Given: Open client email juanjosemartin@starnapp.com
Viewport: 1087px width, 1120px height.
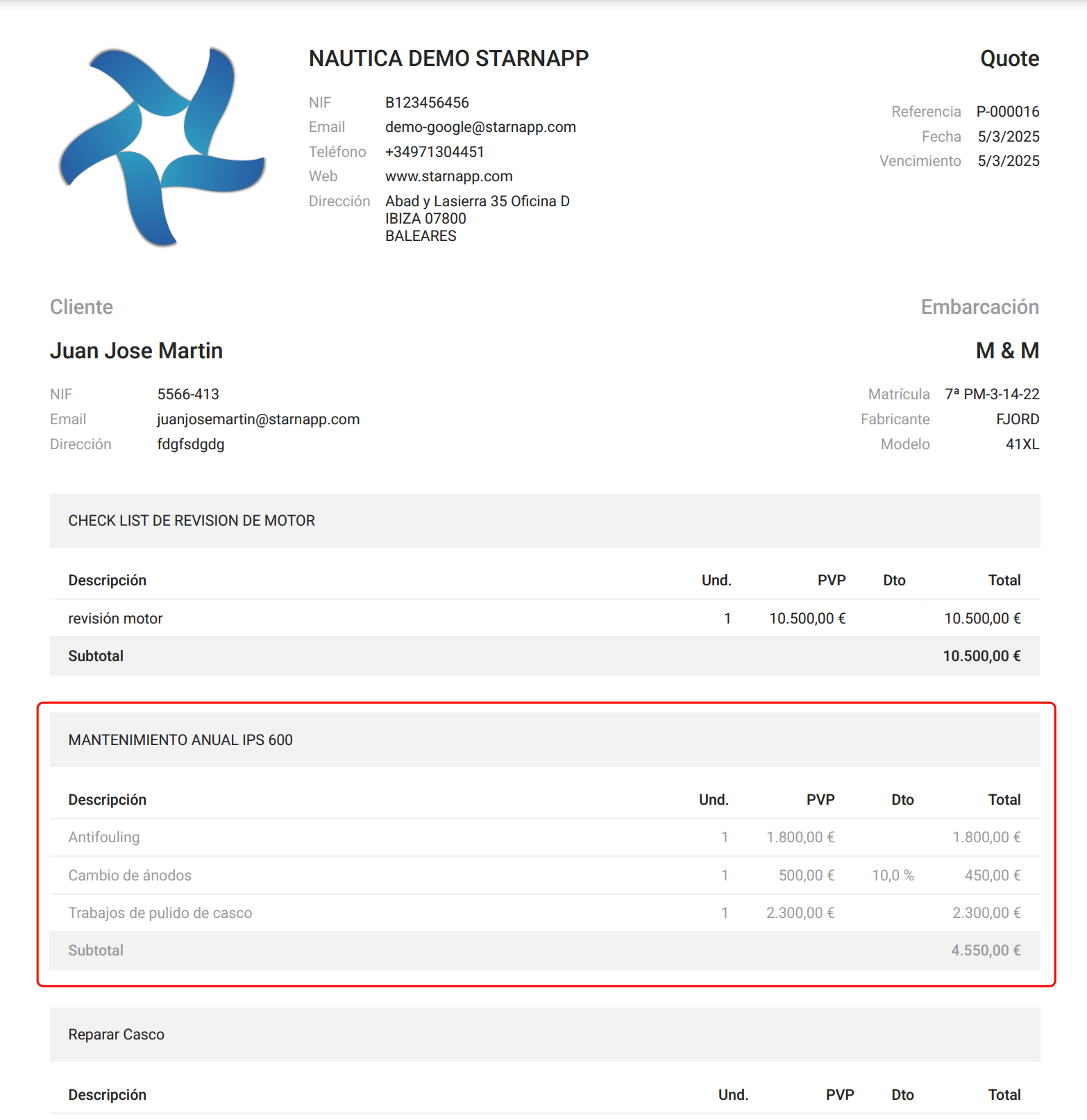Looking at the screenshot, I should pos(258,419).
